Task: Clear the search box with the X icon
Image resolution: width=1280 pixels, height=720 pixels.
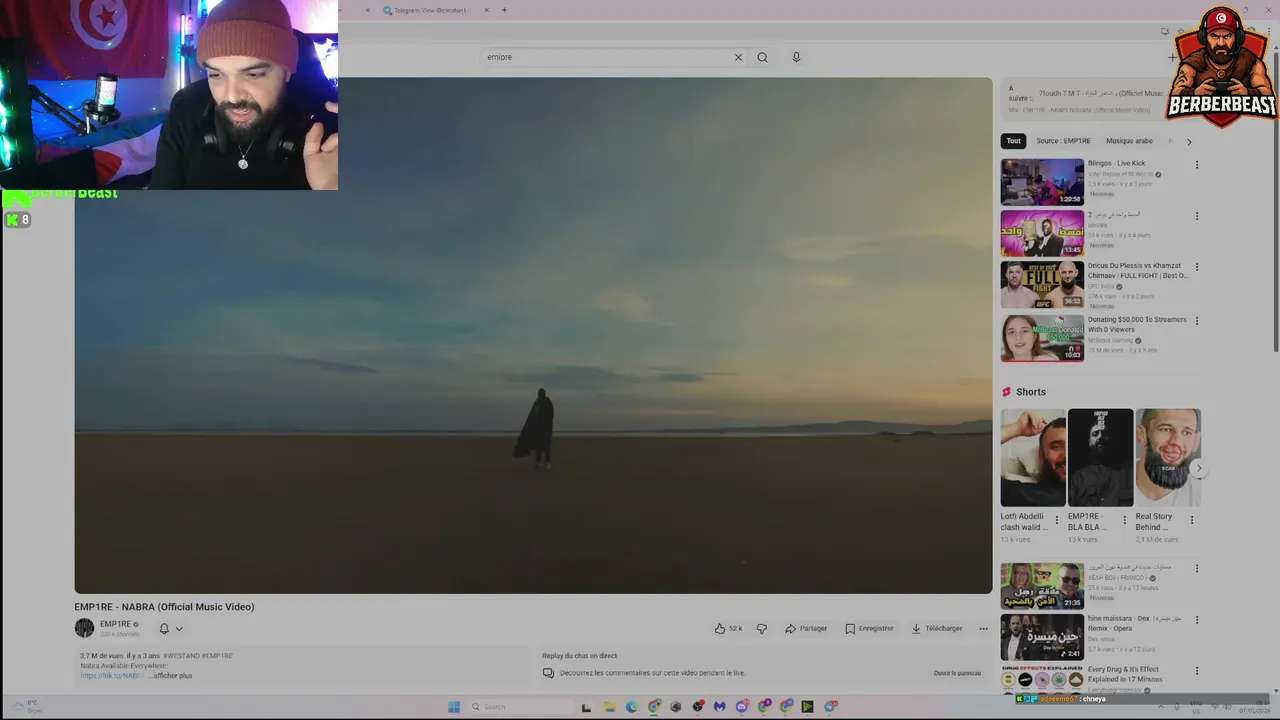Action: [738, 57]
